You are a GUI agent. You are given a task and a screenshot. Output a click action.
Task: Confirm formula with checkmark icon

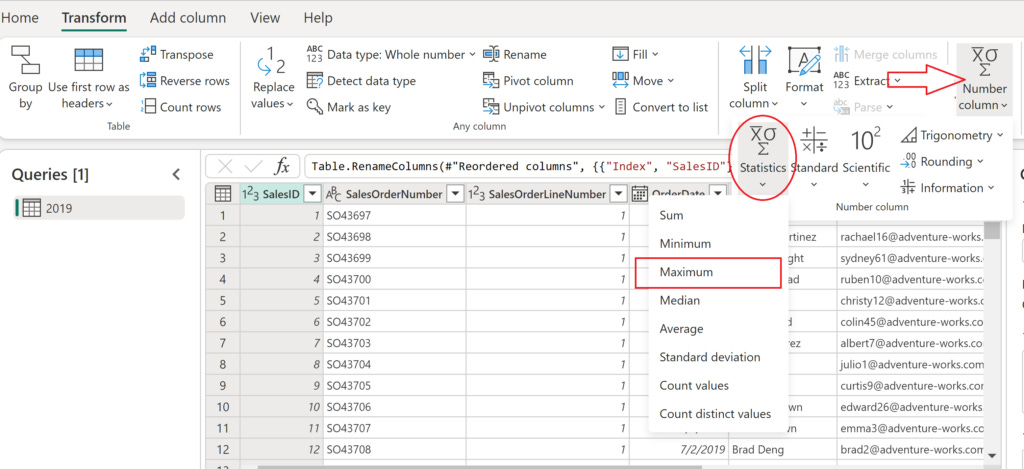point(253,167)
